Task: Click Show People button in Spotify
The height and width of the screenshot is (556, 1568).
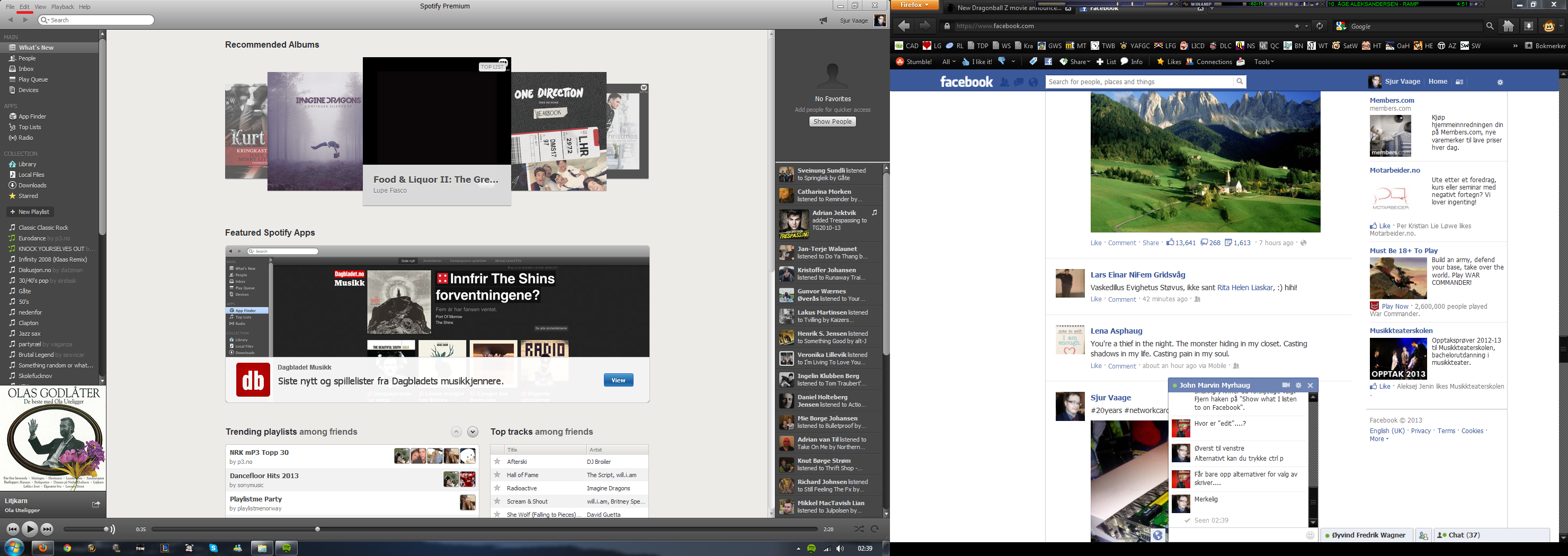Action: tap(832, 122)
